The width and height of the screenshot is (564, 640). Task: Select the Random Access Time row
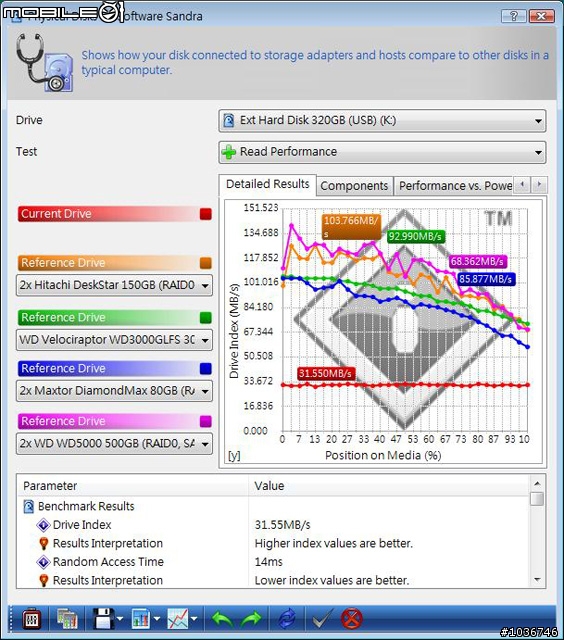point(274,562)
